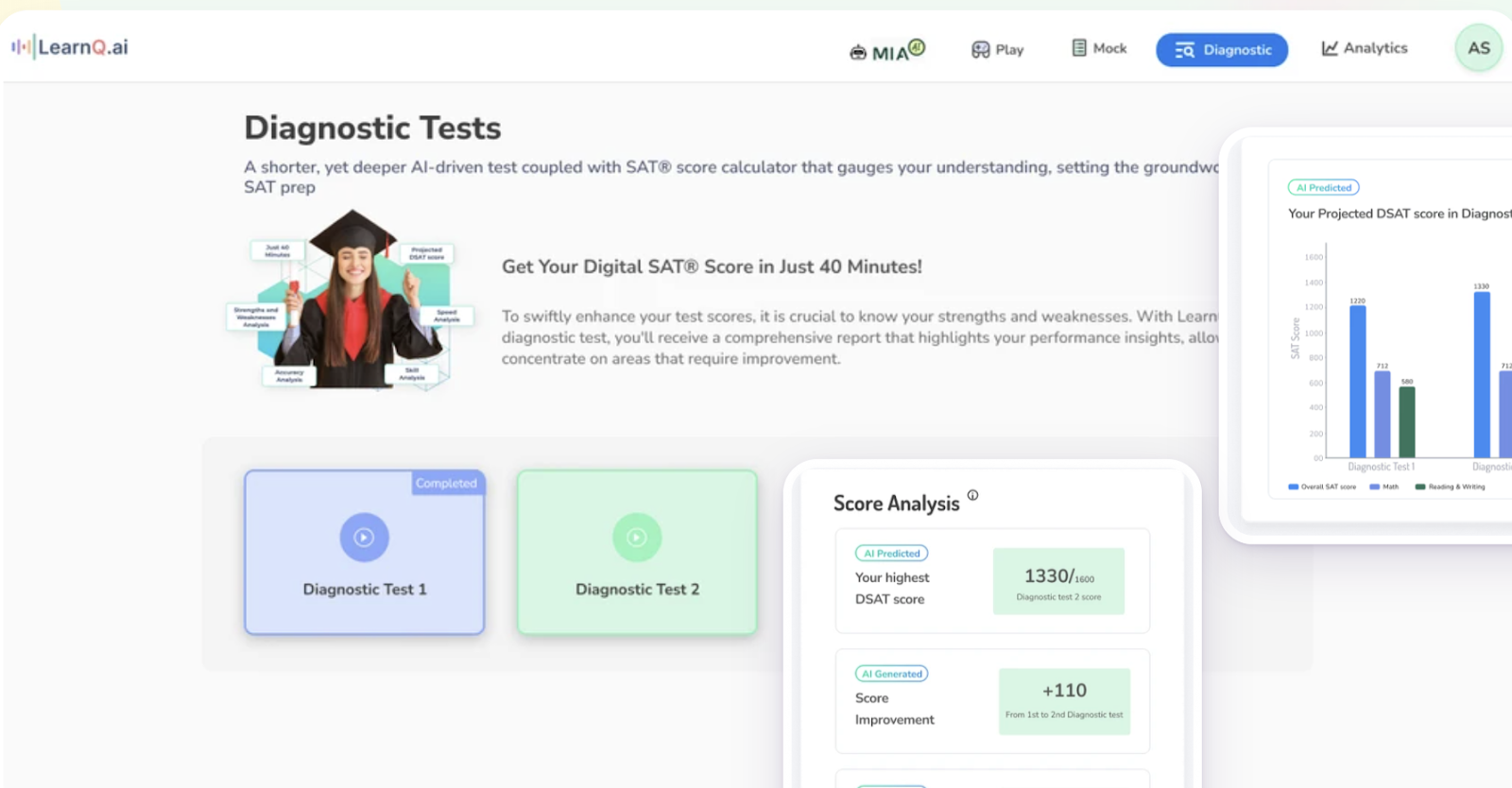Viewport: 1512px width, 788px height.
Task: Open the Diagnostic Test 1 card label
Action: (365, 590)
